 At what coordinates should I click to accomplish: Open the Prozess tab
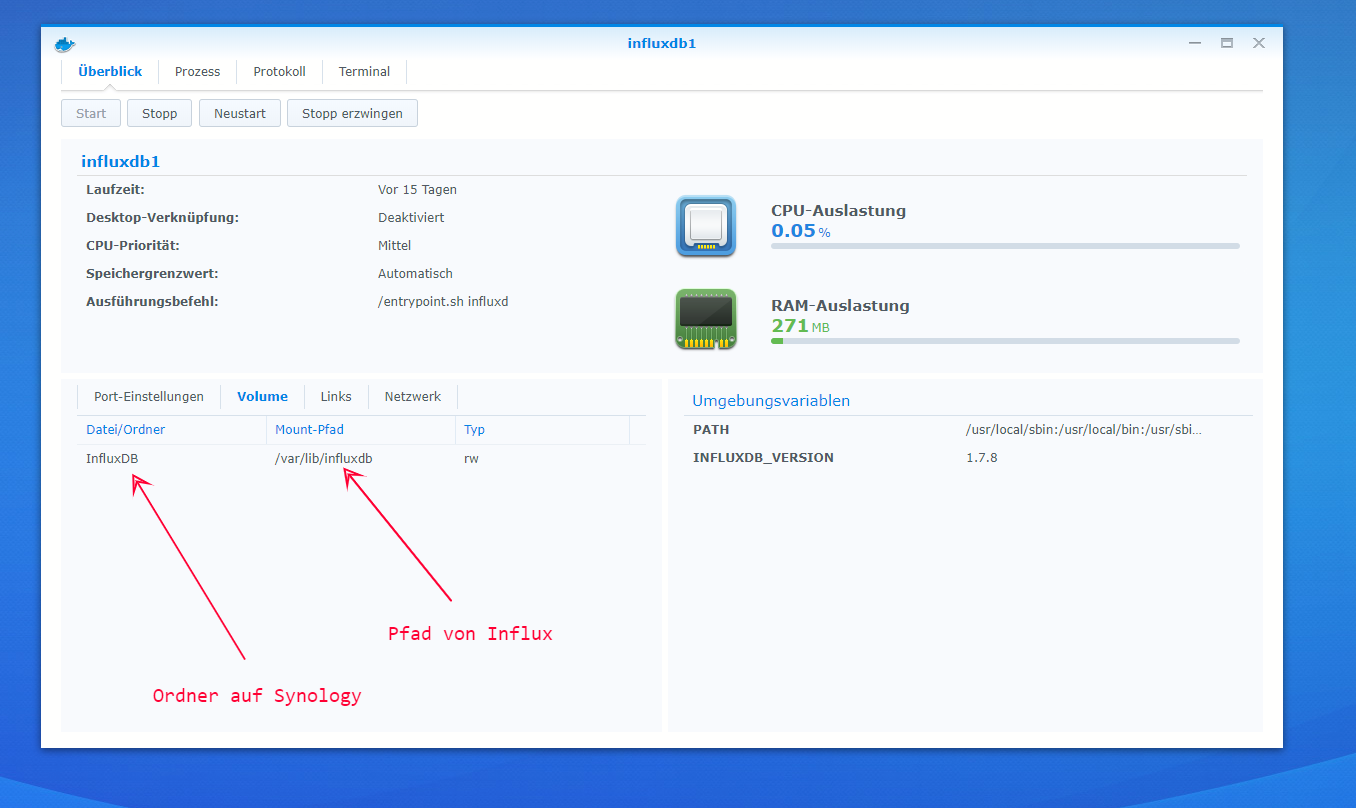tap(197, 72)
